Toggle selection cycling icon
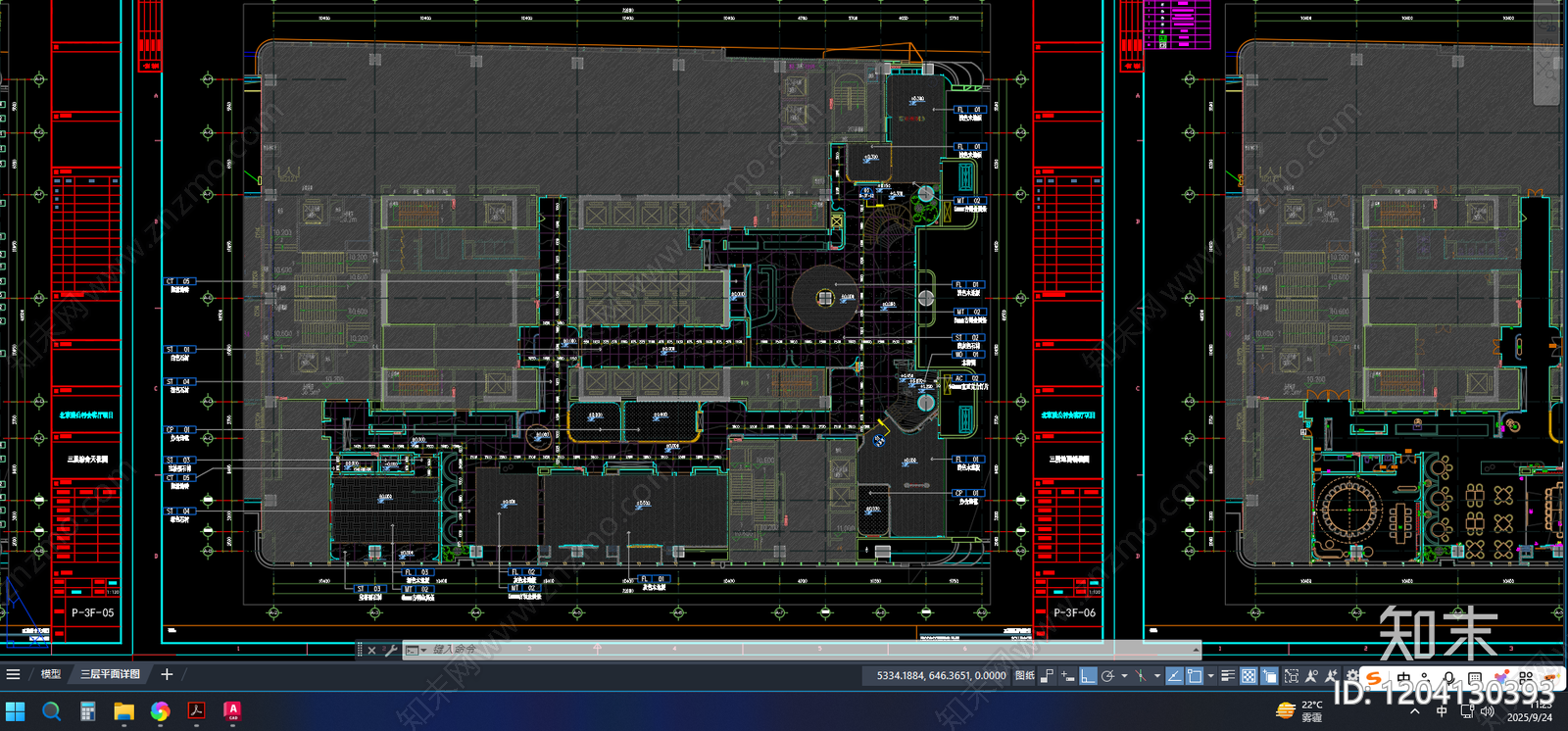Screen dimensions: 1568x731 1270,676
